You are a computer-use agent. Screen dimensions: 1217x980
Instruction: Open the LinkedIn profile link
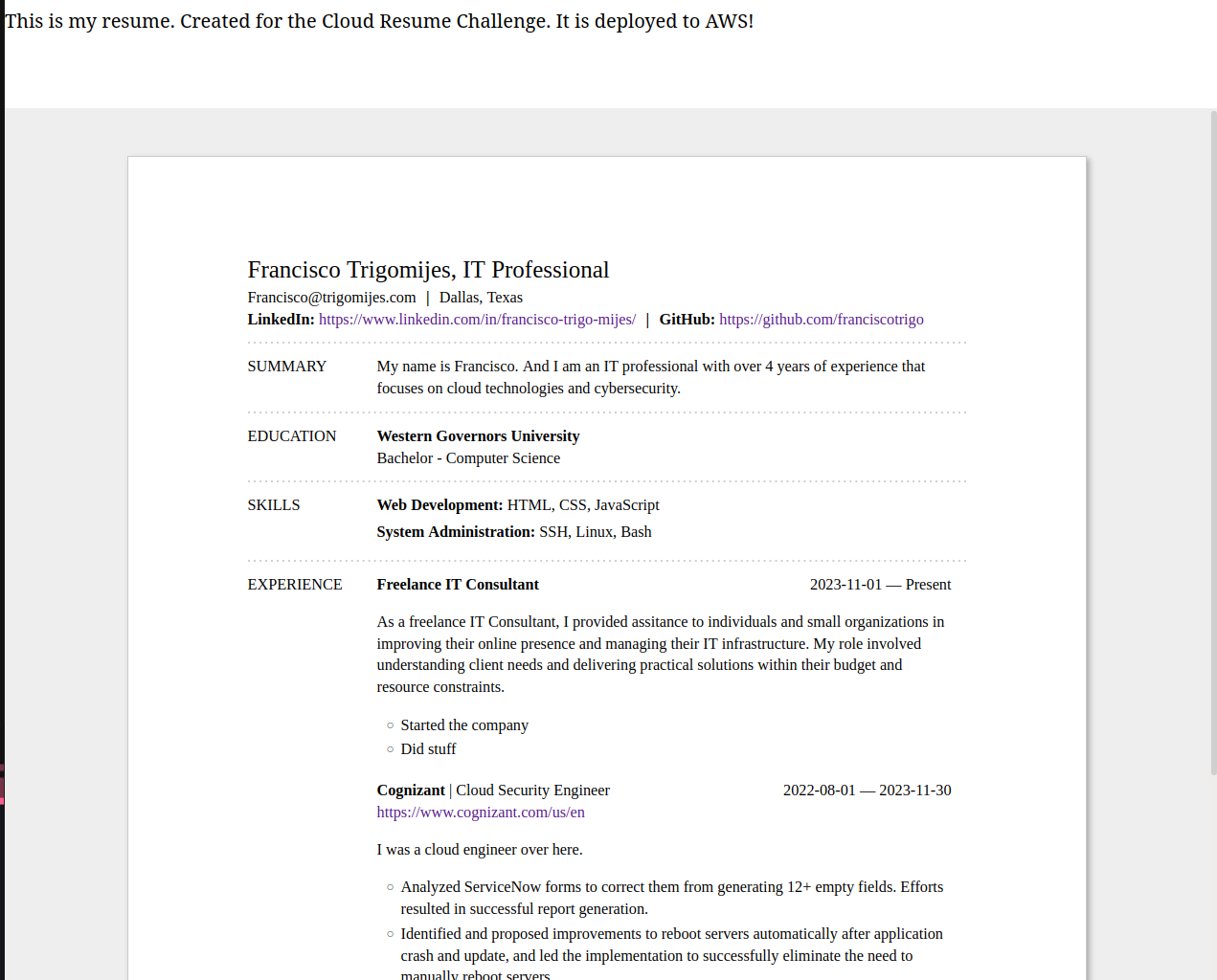[x=477, y=320]
